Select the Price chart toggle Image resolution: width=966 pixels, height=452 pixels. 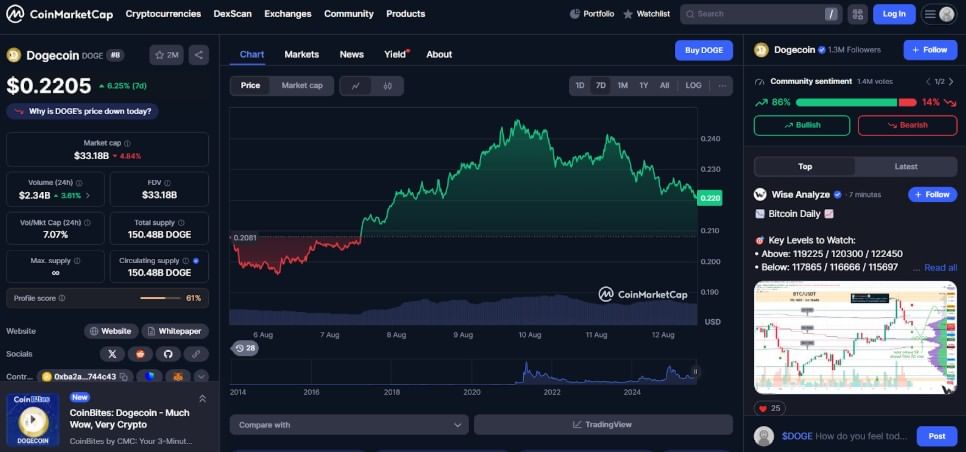coord(250,86)
